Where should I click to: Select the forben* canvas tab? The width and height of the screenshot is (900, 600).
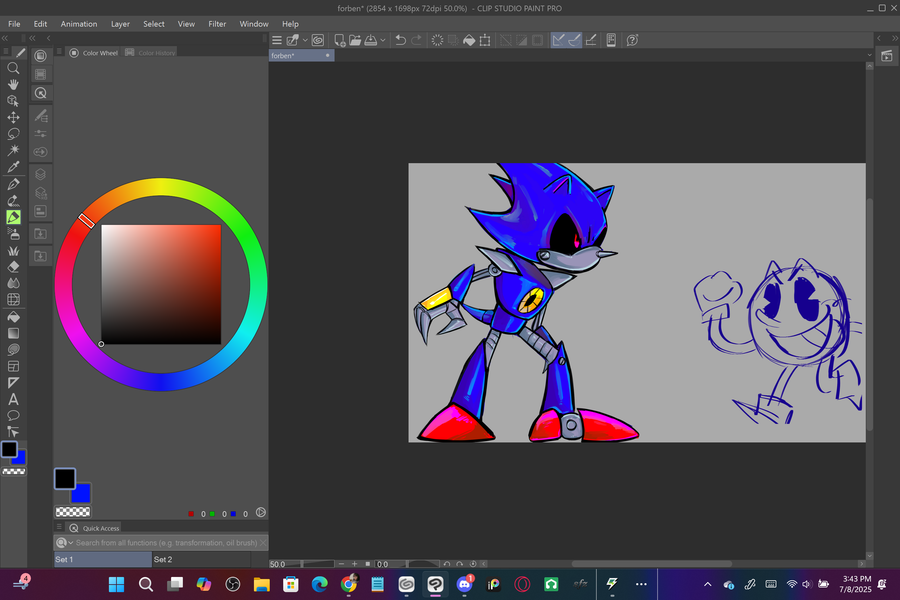tap(301, 56)
